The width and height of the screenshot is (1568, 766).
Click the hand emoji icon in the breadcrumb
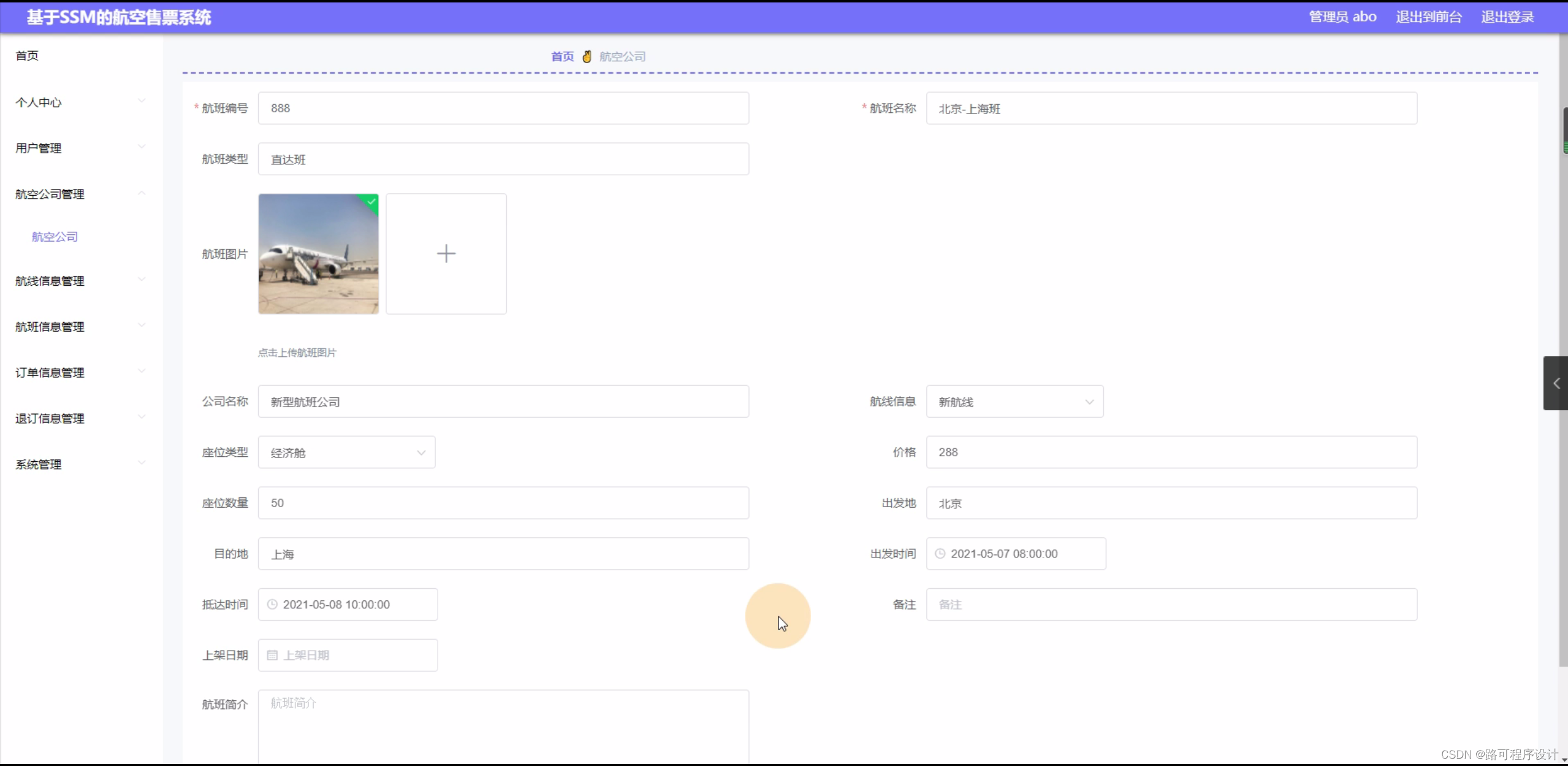tap(586, 56)
